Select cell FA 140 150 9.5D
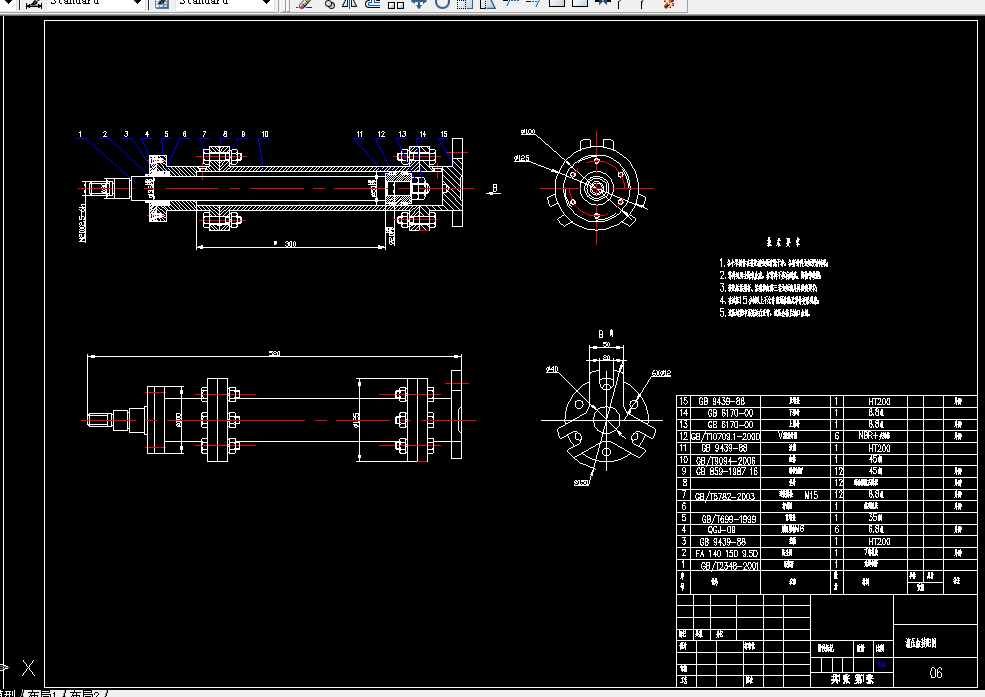This screenshot has width=985, height=697. (x=727, y=554)
